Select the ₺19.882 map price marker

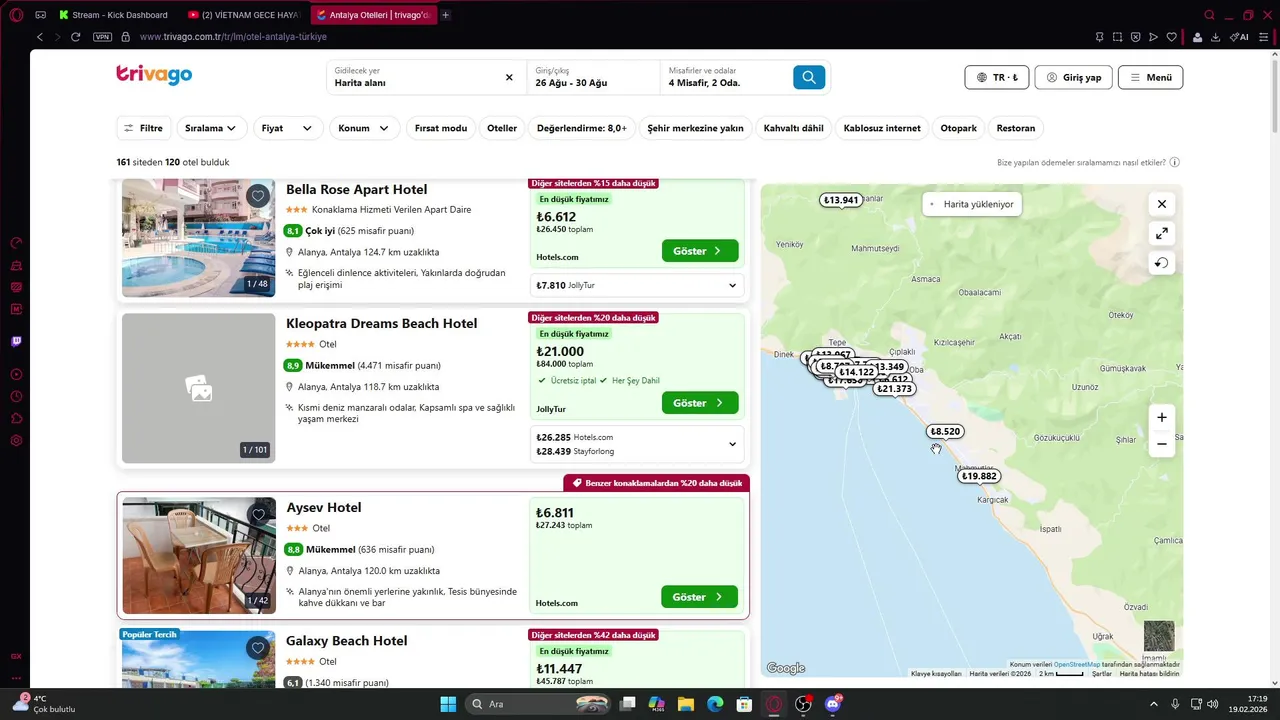pyautogui.click(x=979, y=476)
